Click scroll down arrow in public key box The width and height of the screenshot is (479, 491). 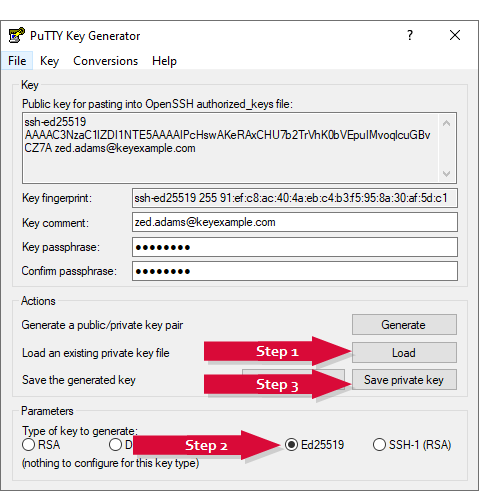coord(446,173)
